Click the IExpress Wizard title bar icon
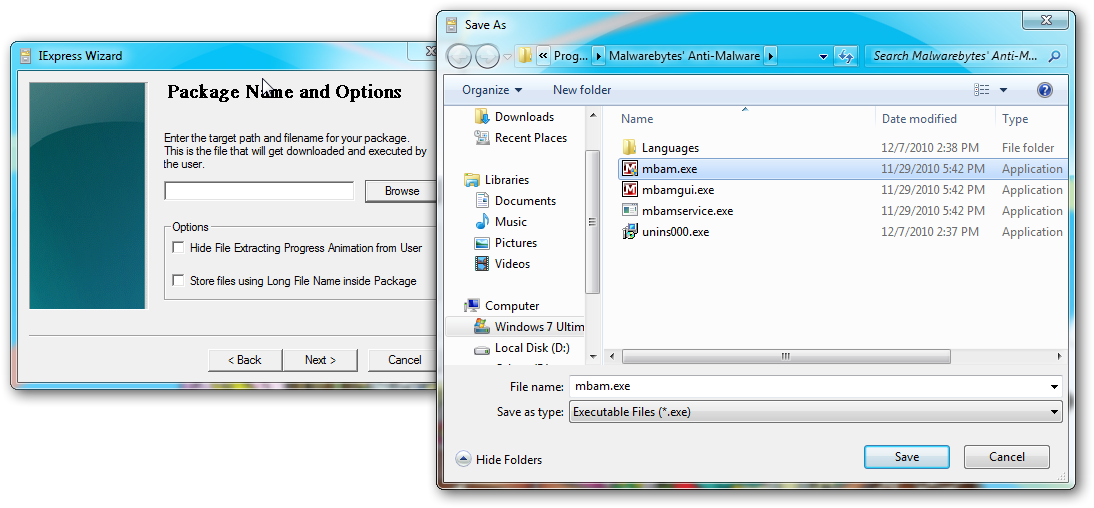The width and height of the screenshot is (1094, 508). (x=26, y=56)
